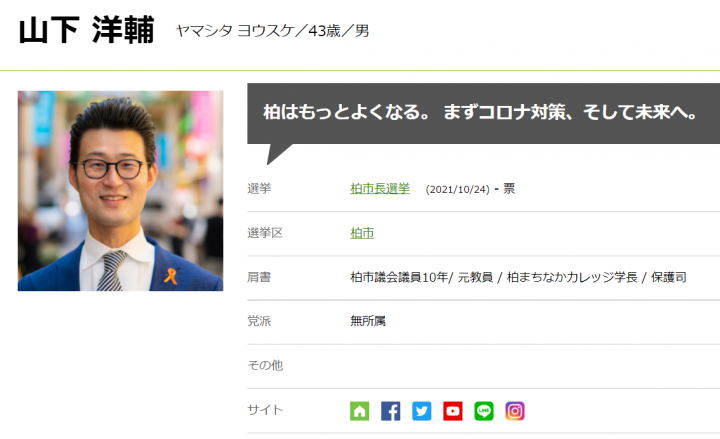Click the 選挙区 row label
Image resolution: width=720 pixels, height=439 pixels.
pyautogui.click(x=265, y=233)
